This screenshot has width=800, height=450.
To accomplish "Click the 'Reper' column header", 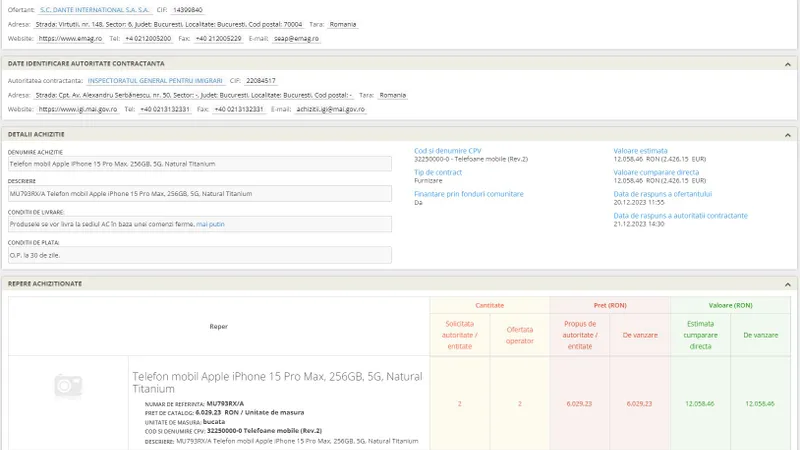I will (x=218, y=327).
